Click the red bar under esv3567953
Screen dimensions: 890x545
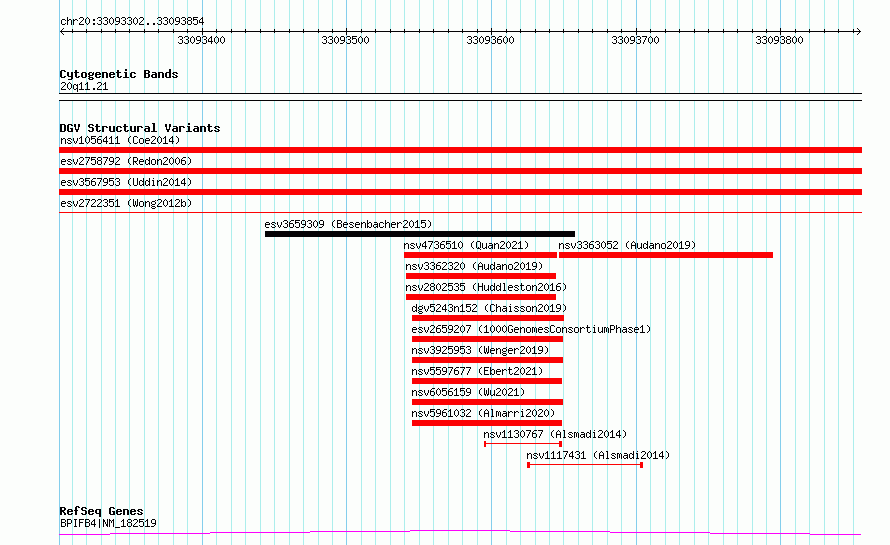coord(460,192)
